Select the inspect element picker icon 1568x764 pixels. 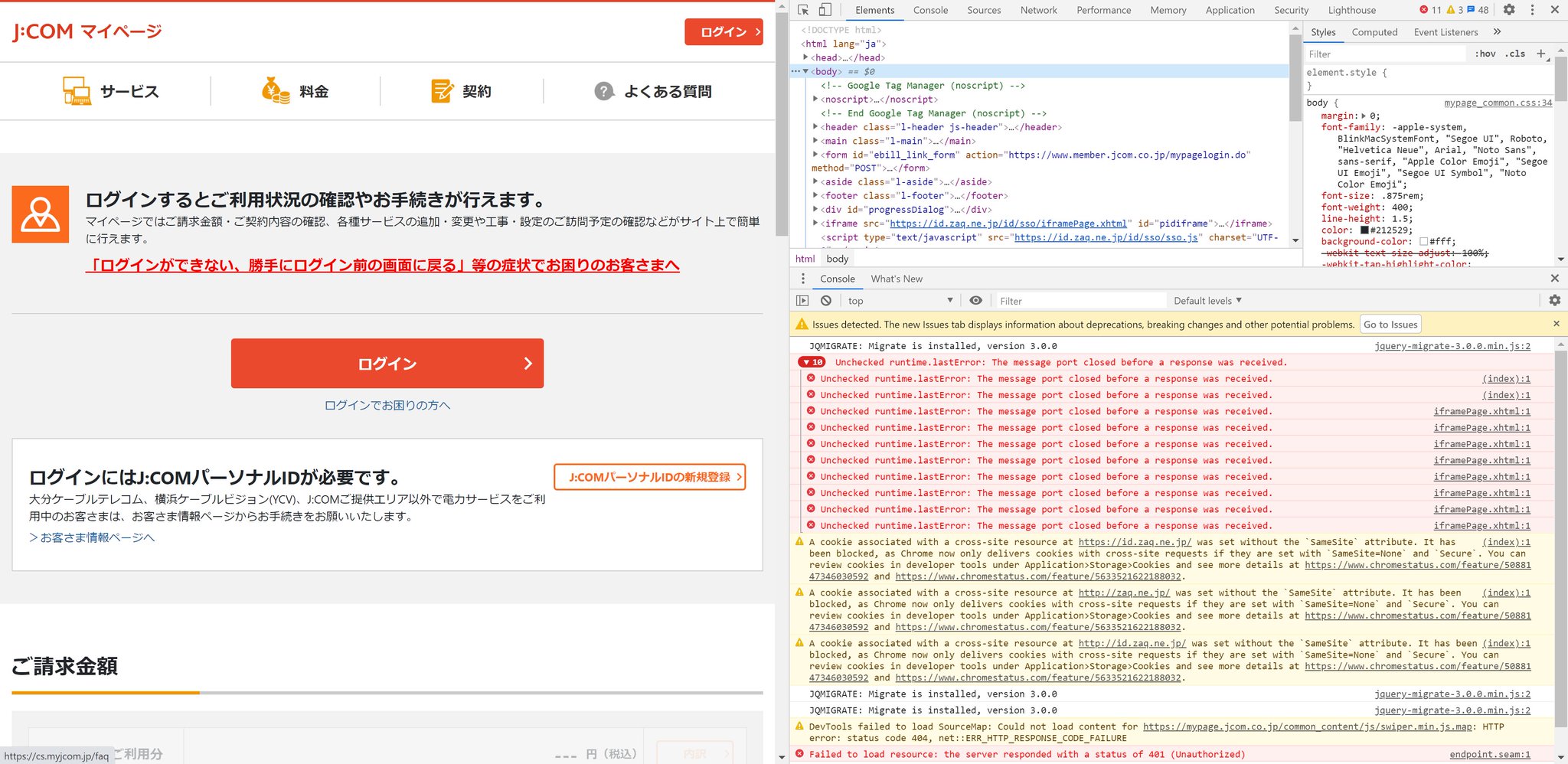tap(803, 10)
